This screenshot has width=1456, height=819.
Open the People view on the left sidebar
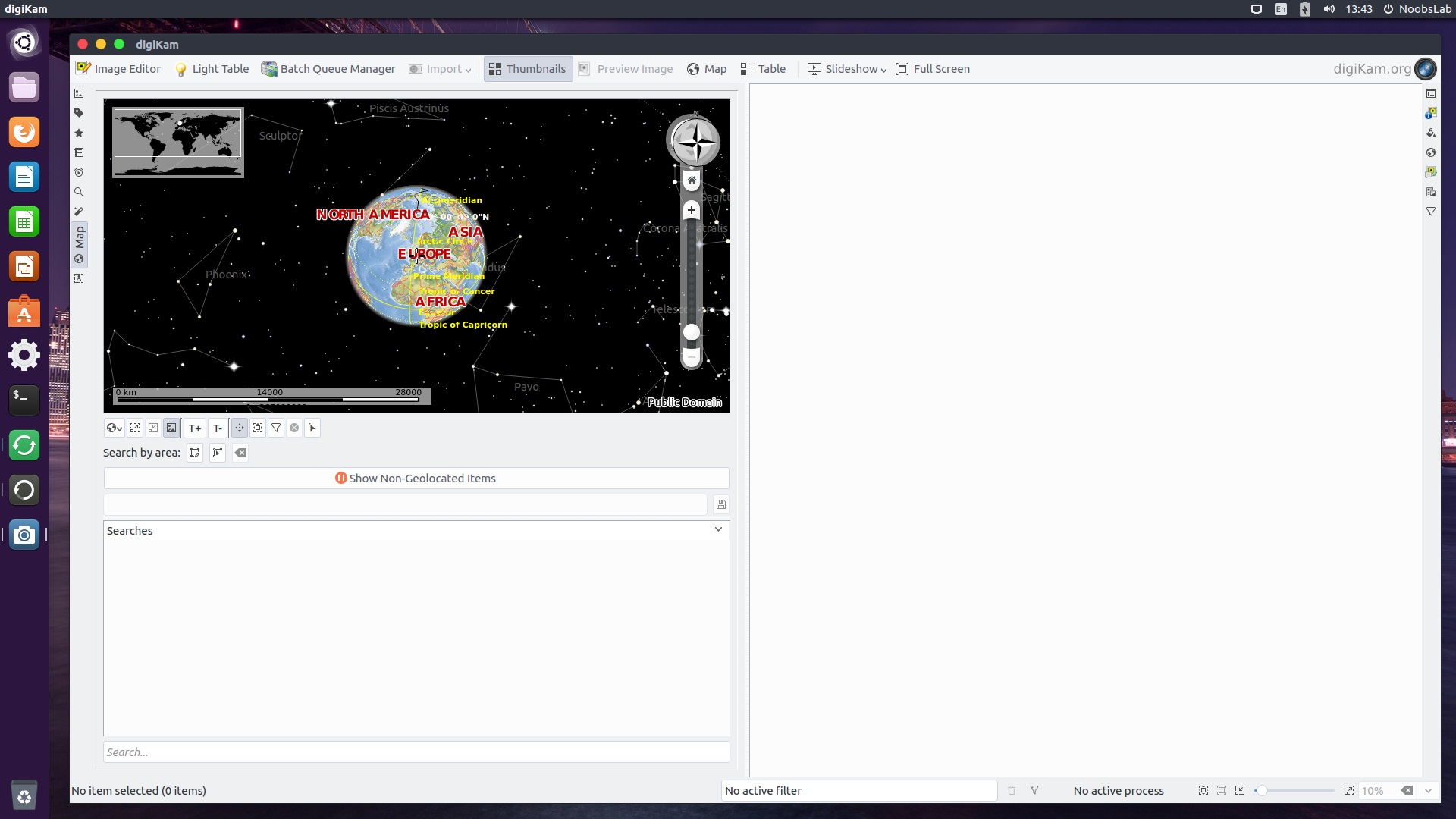point(79,278)
